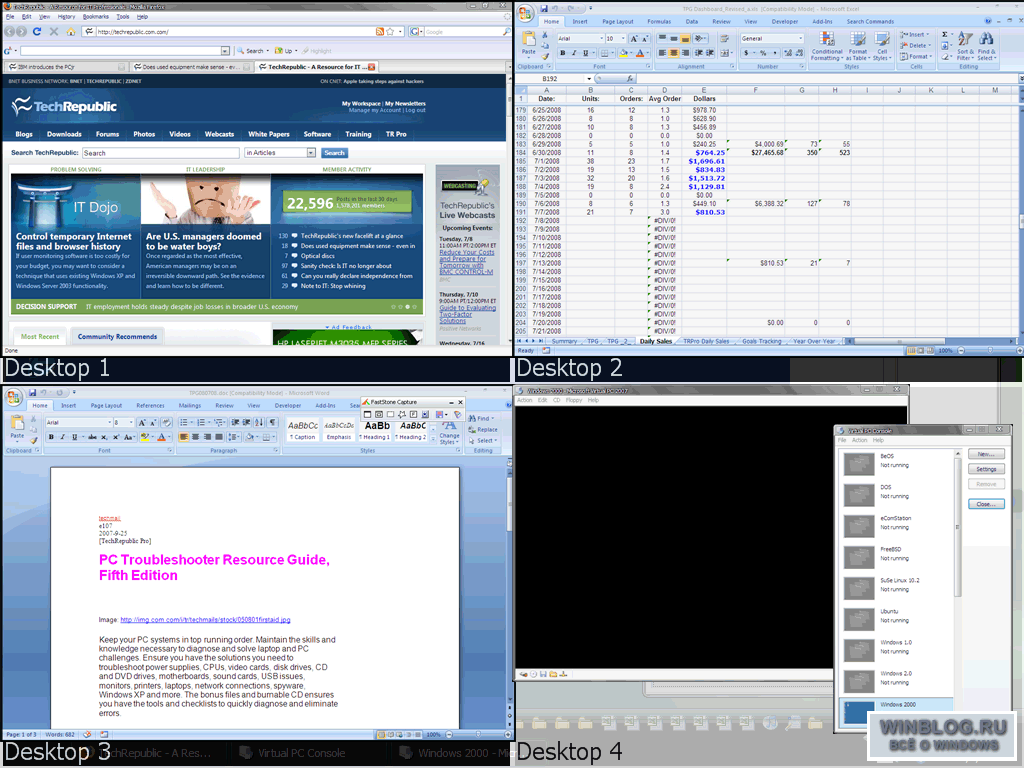Apply accounting dollar format in Excel
This screenshot has width=1024, height=768.
point(747,53)
